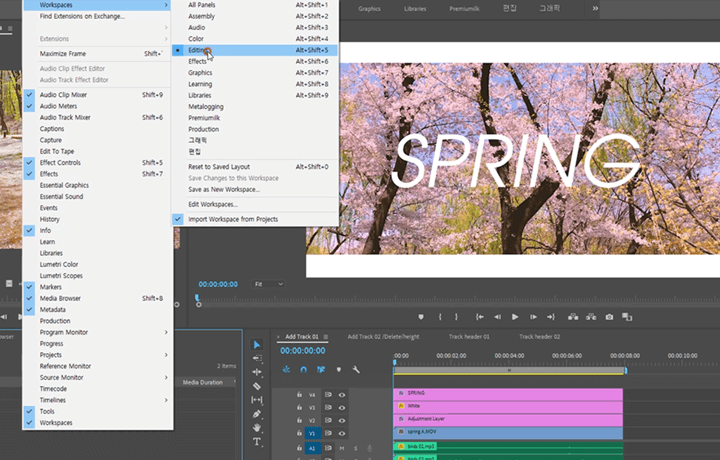Add marker in Program Monitor
This screenshot has width=720, height=460.
421,317
